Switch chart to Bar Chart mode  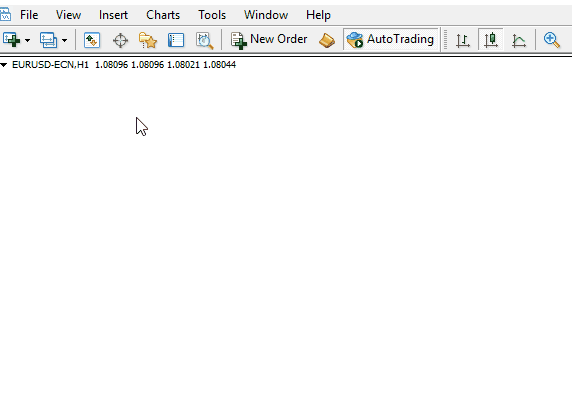click(463, 40)
